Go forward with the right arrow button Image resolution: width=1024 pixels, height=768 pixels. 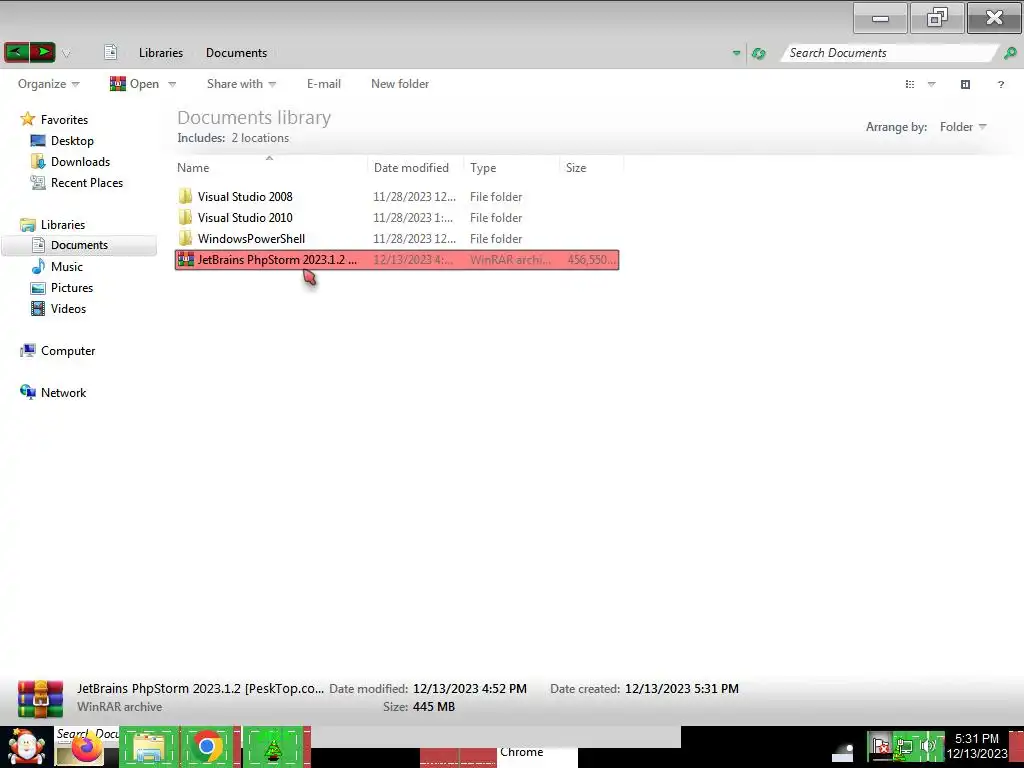[42, 52]
